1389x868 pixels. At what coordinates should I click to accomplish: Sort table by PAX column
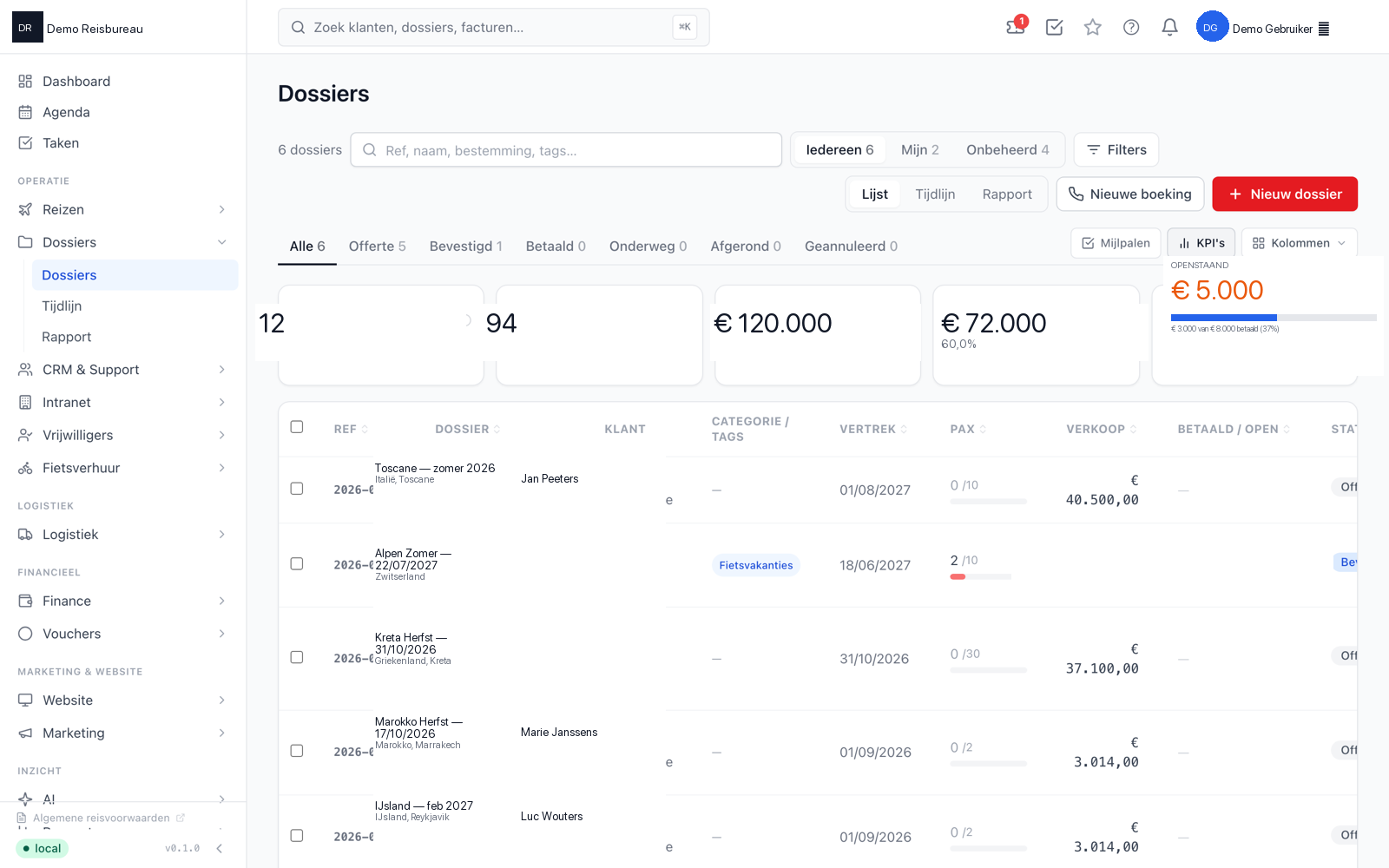(968, 429)
